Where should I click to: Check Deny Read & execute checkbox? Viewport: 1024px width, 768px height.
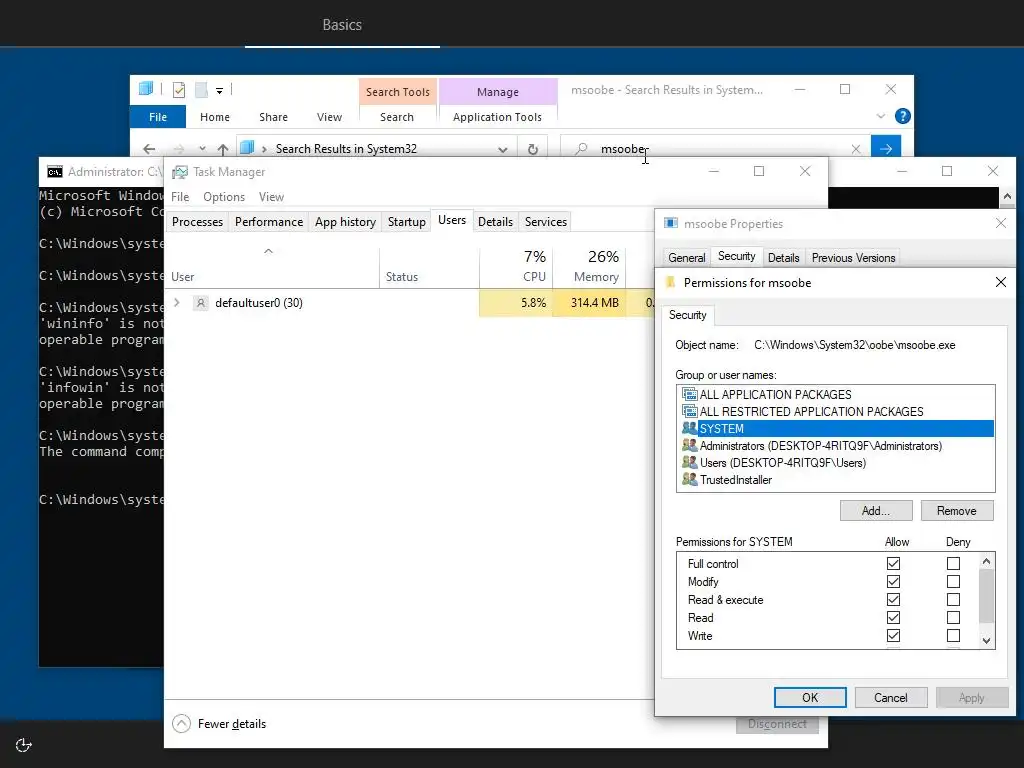(953, 599)
